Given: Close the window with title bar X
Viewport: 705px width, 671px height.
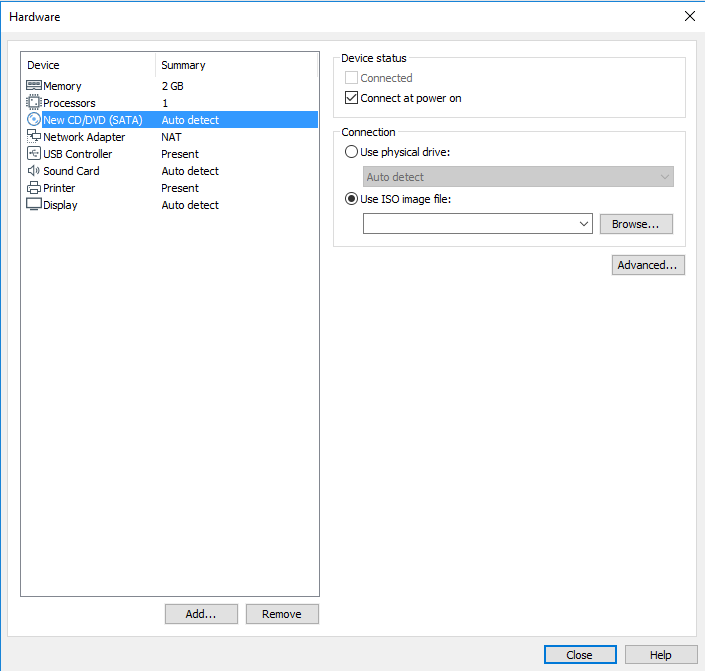Looking at the screenshot, I should tap(690, 16).
